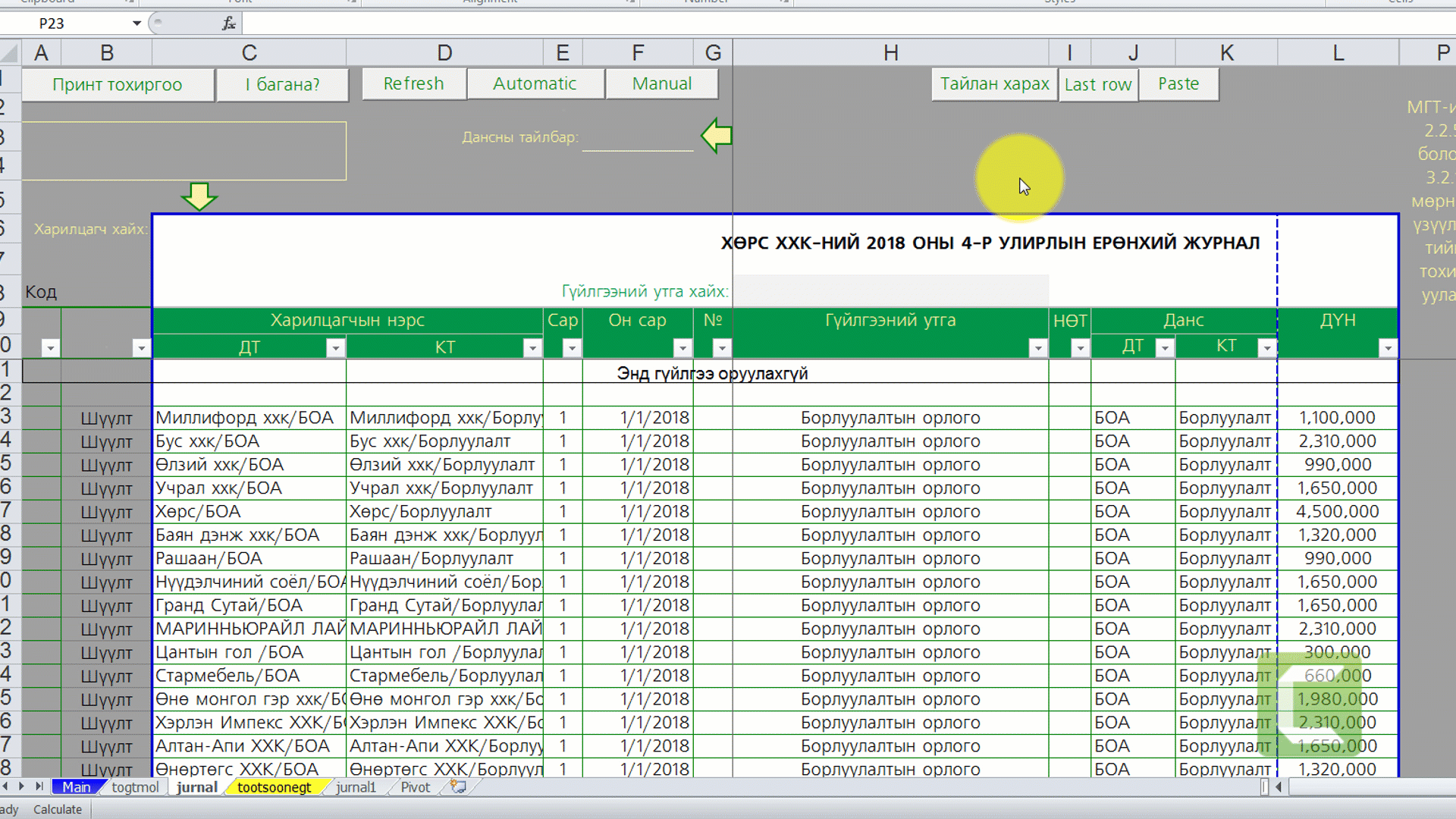Open the Сар column filter dropdown
The height and width of the screenshot is (819, 1456).
click(x=572, y=348)
